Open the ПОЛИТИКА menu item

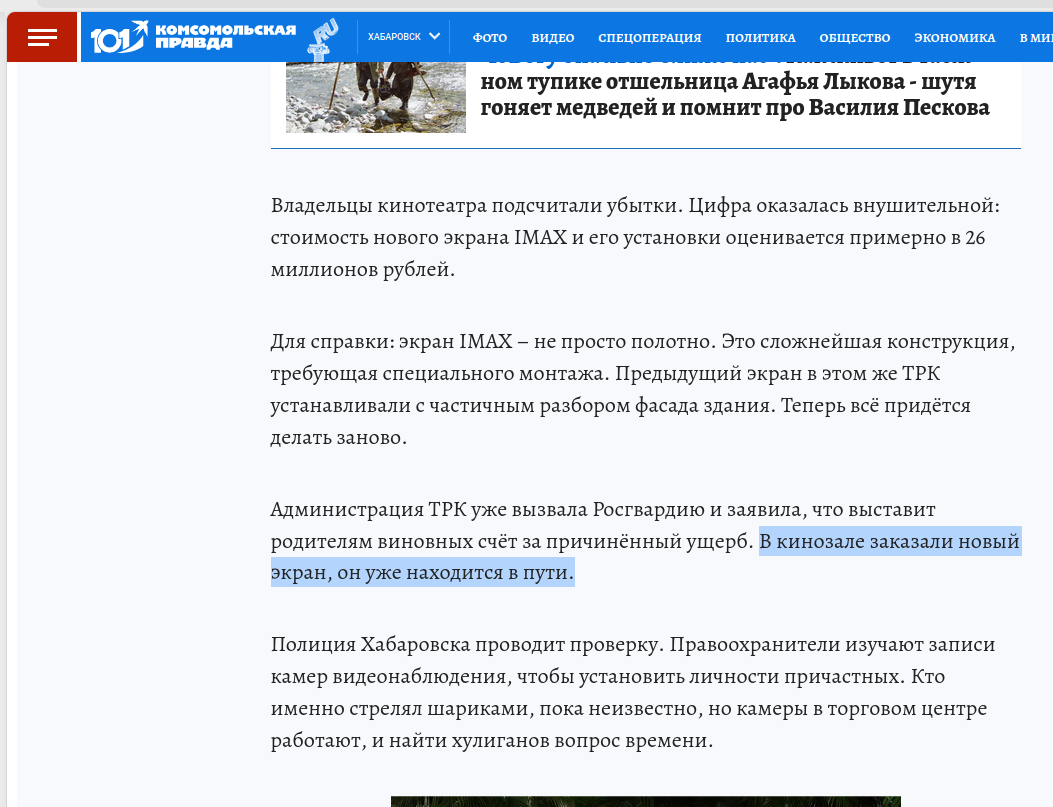(760, 38)
